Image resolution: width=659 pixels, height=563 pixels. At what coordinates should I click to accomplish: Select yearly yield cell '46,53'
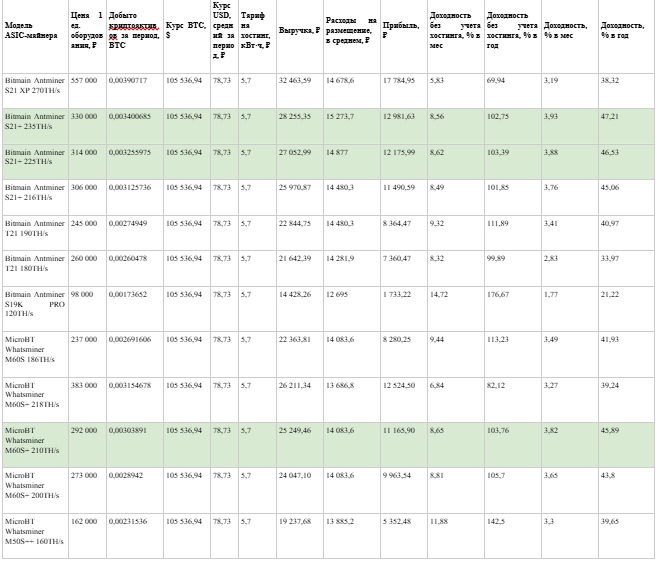pos(626,163)
